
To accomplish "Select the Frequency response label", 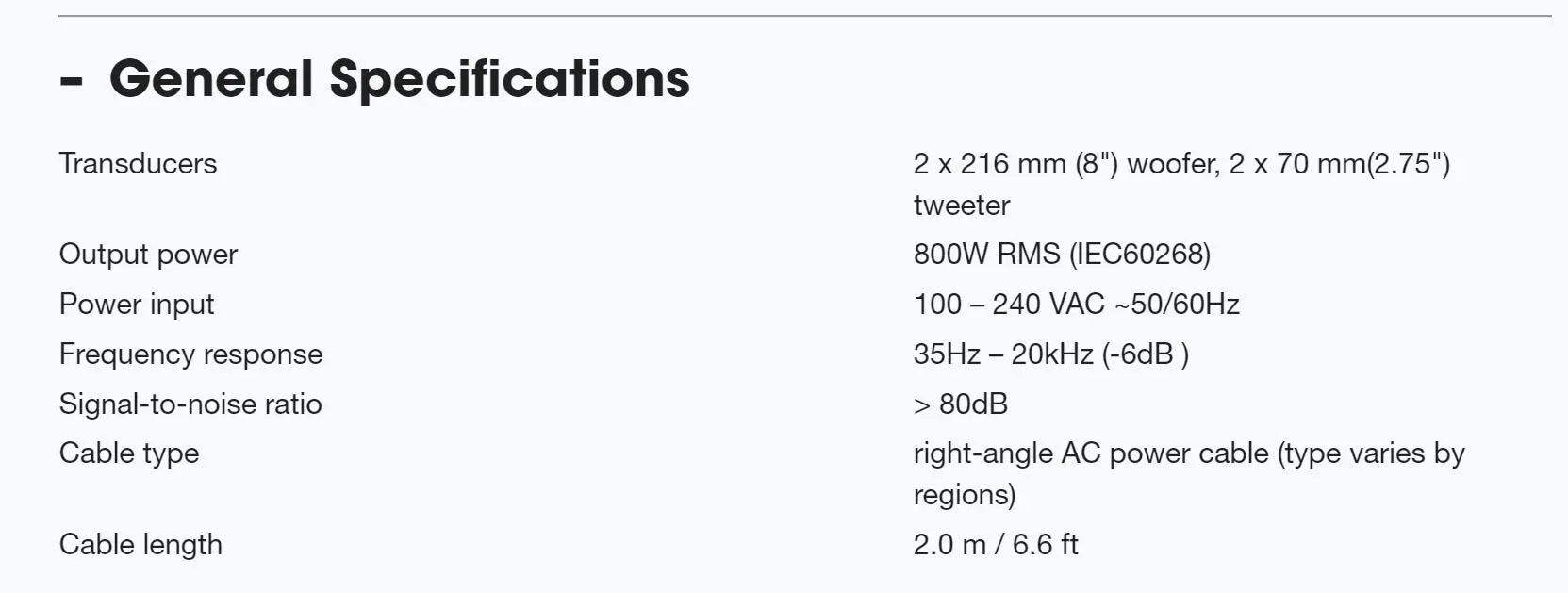I will tap(190, 354).
